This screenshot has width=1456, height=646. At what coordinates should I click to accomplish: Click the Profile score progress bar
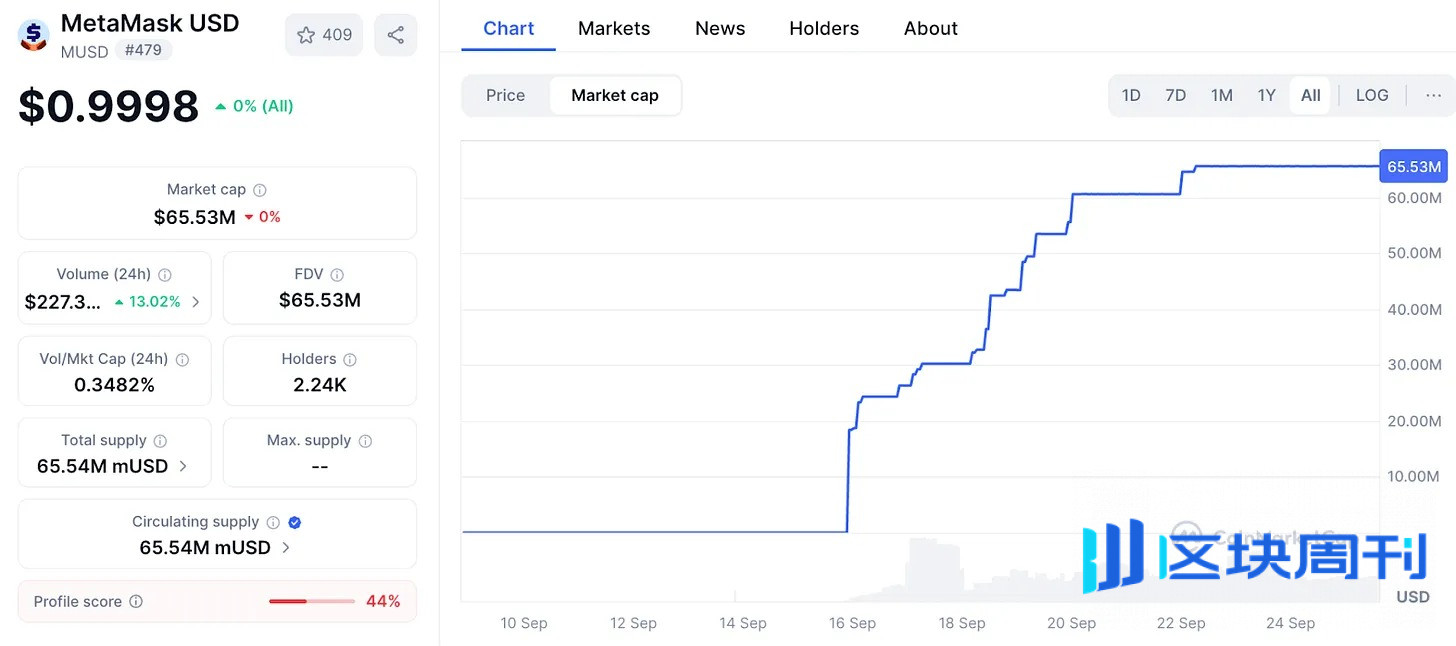[311, 602]
